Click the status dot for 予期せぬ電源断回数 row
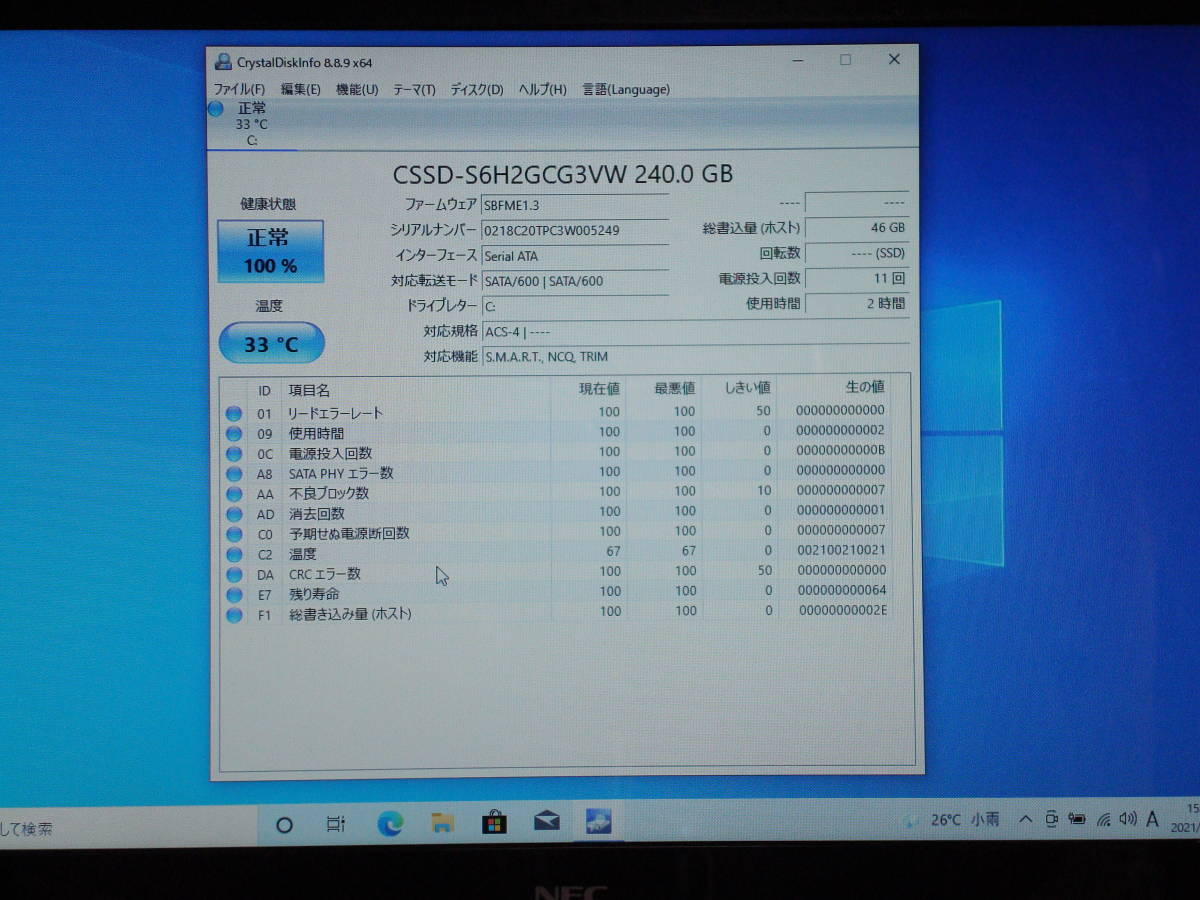Viewport: 1200px width, 900px height. click(x=234, y=533)
